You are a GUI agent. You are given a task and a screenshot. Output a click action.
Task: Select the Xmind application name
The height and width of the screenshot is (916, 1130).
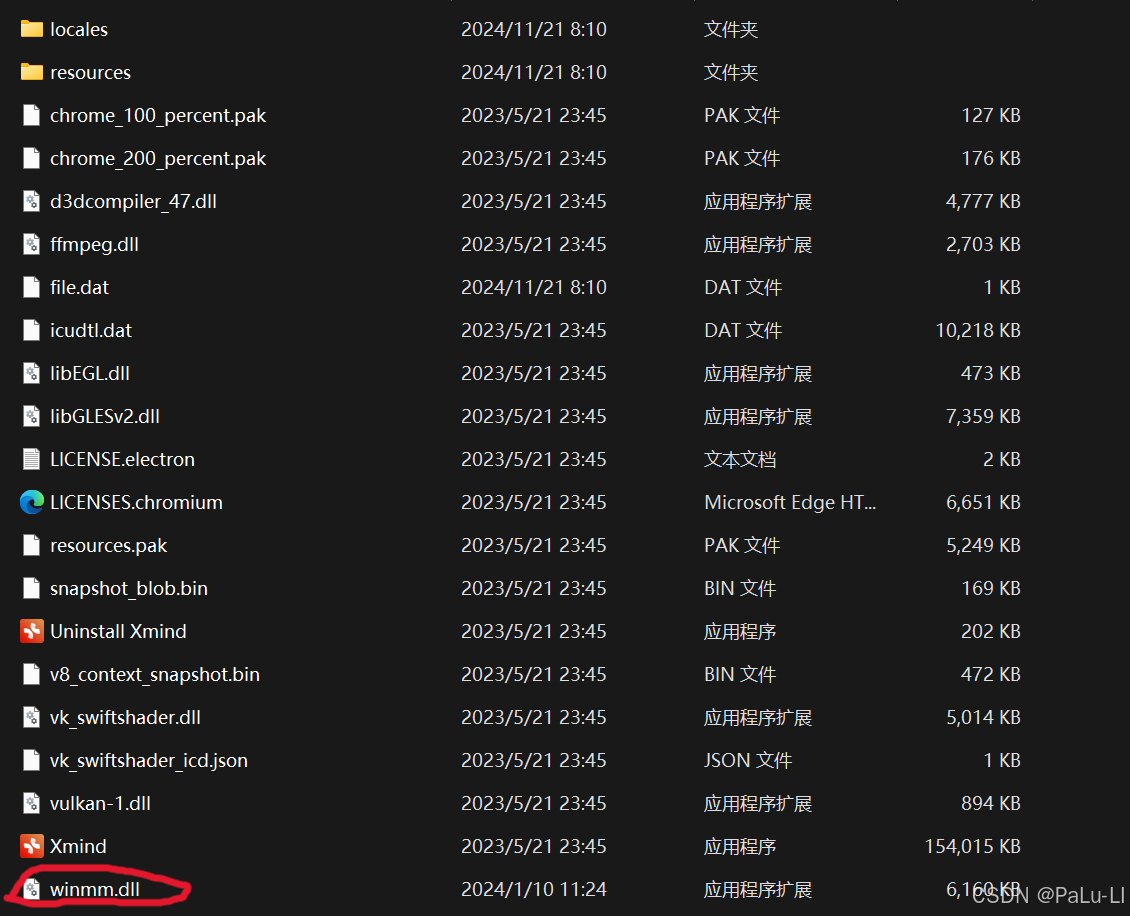(78, 846)
